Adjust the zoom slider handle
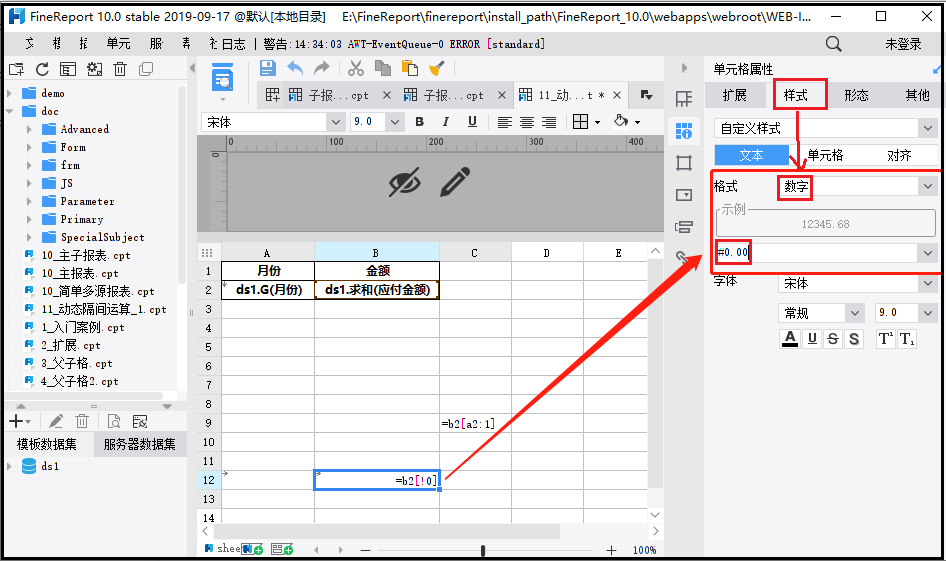This screenshot has height=561, width=946. tap(483, 550)
